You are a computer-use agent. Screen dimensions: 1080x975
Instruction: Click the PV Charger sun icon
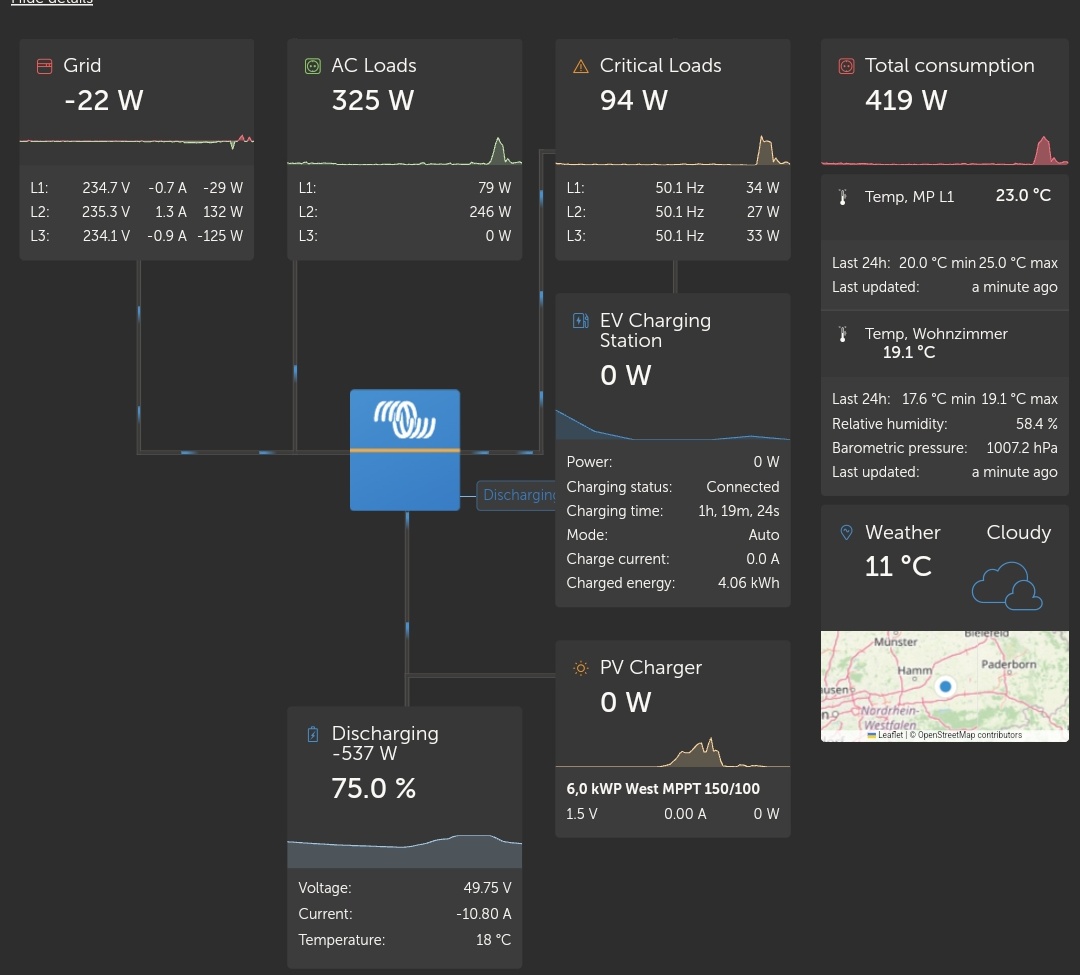[580, 667]
